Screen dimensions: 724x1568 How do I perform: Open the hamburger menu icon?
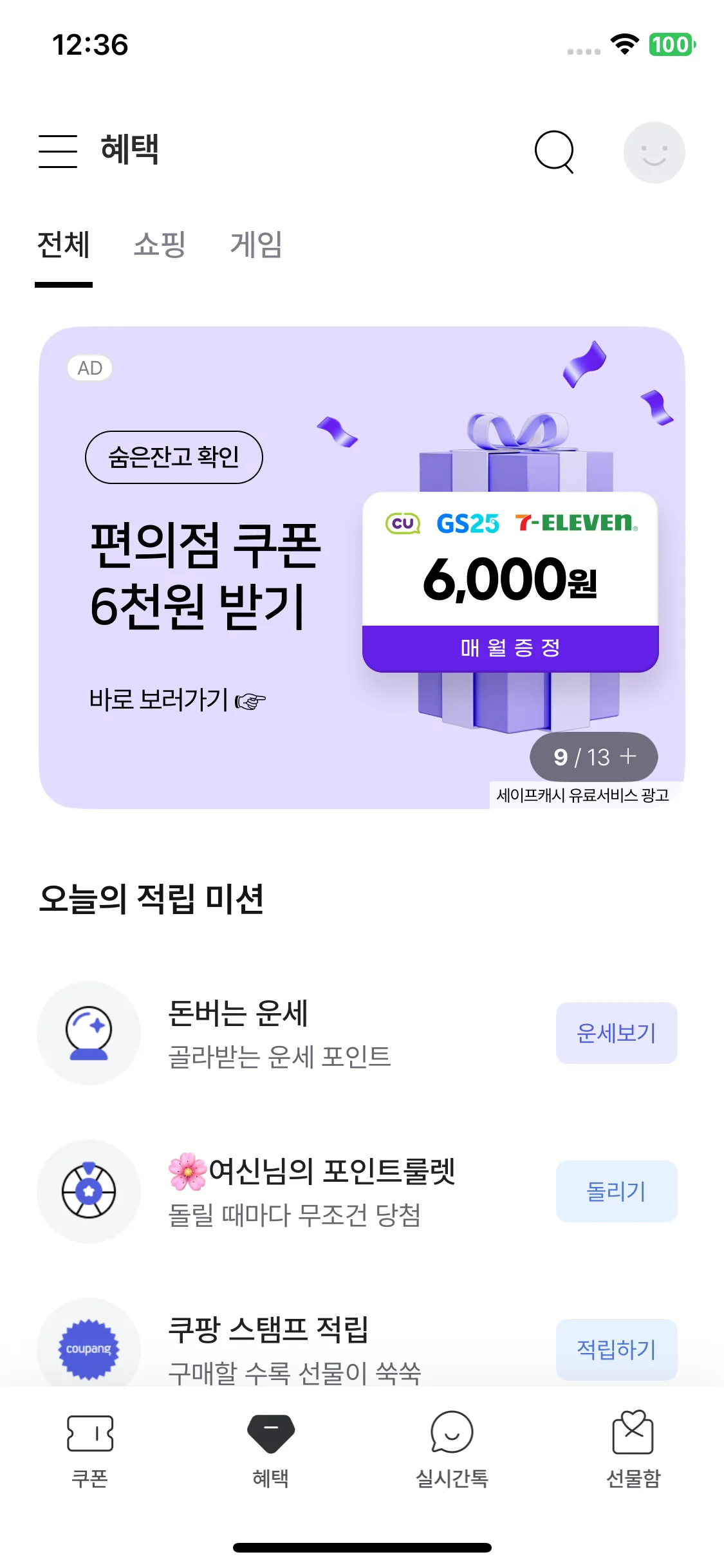pos(58,152)
